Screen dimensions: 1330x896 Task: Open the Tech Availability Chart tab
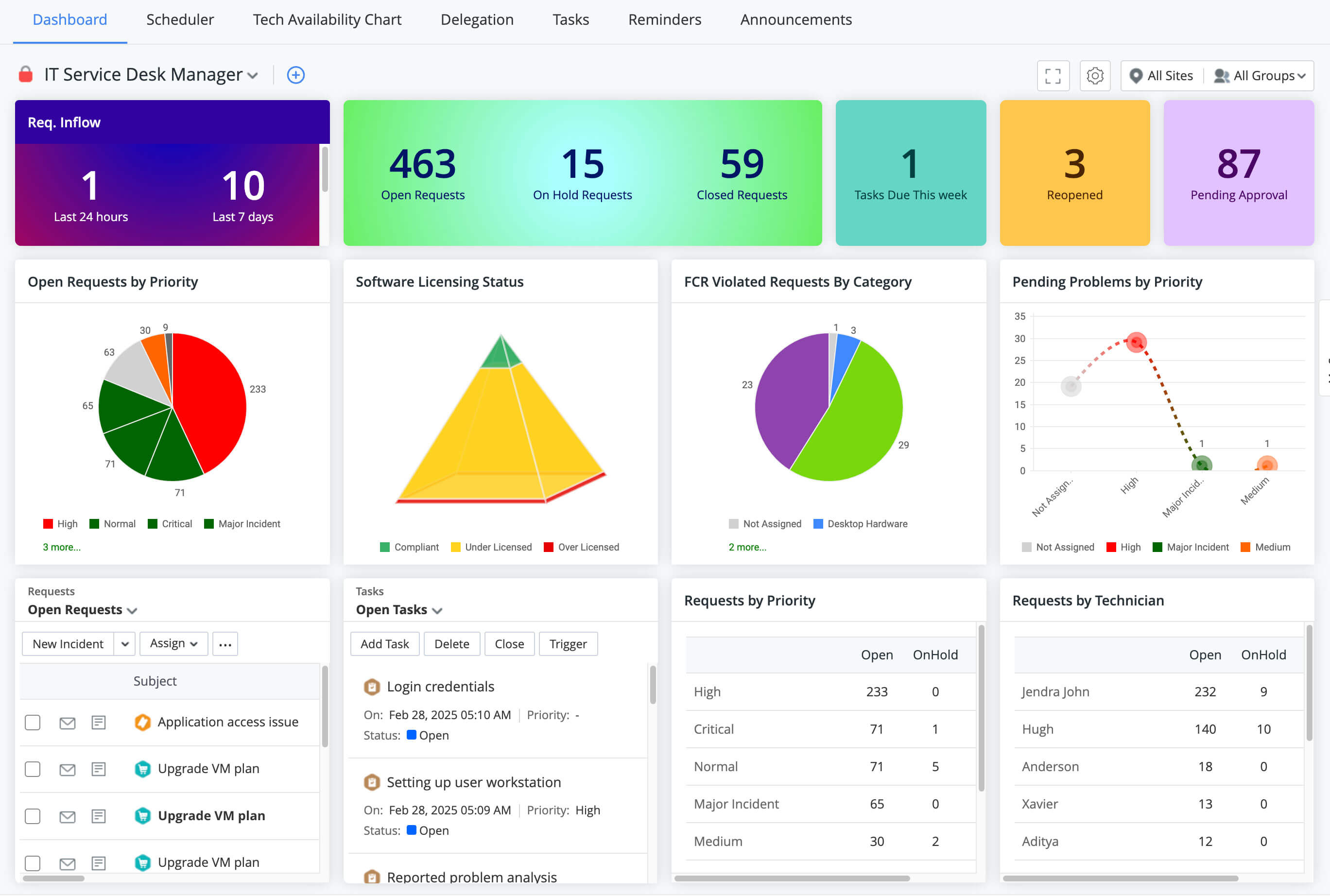pos(327,19)
